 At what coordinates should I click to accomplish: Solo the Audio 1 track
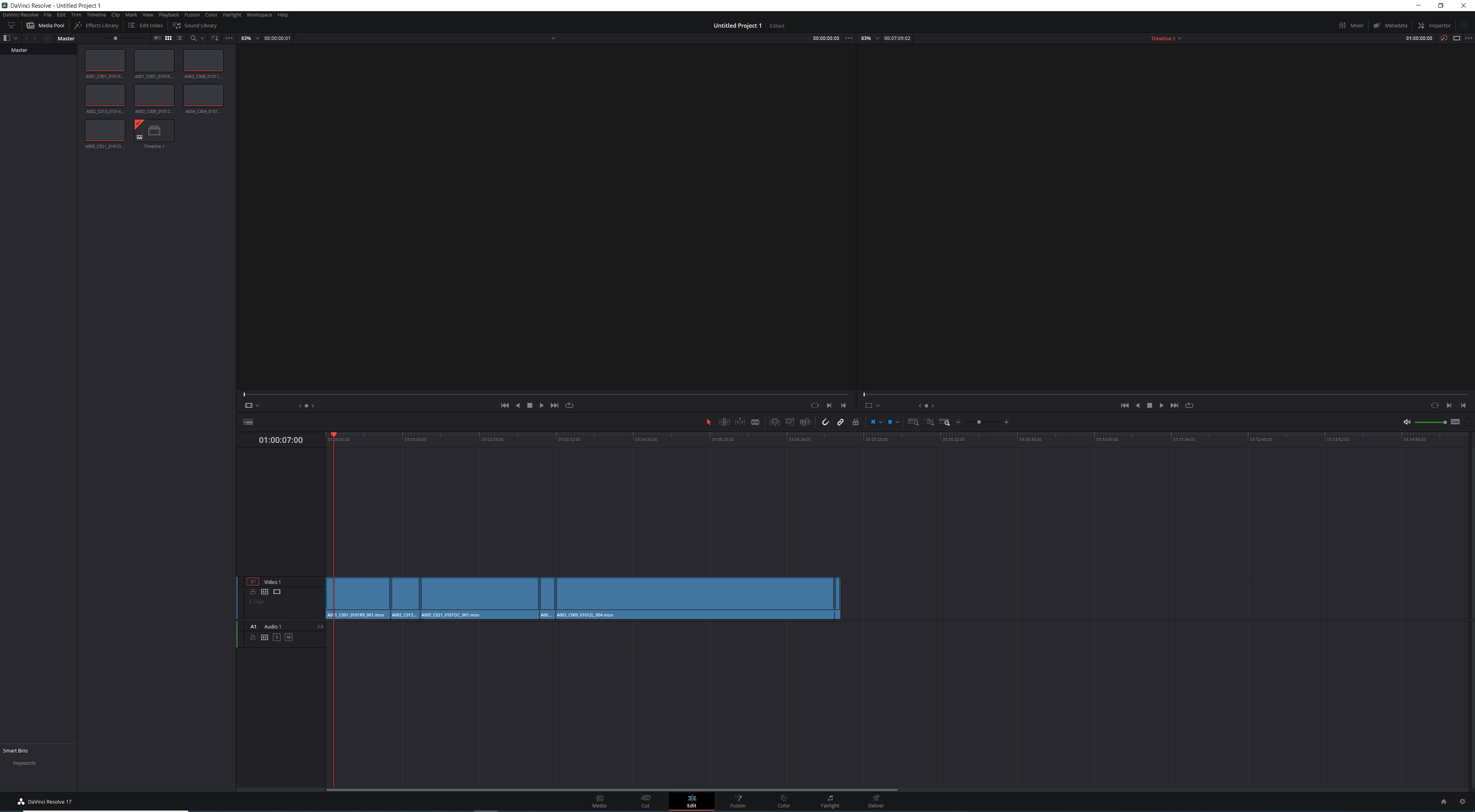click(277, 638)
